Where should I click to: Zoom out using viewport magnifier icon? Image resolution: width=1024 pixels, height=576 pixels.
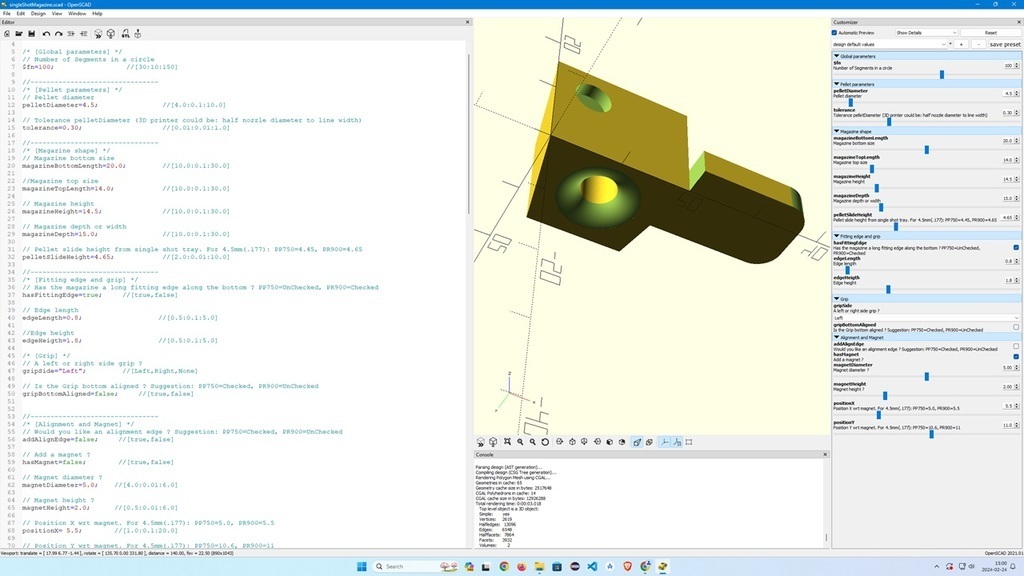point(533,442)
